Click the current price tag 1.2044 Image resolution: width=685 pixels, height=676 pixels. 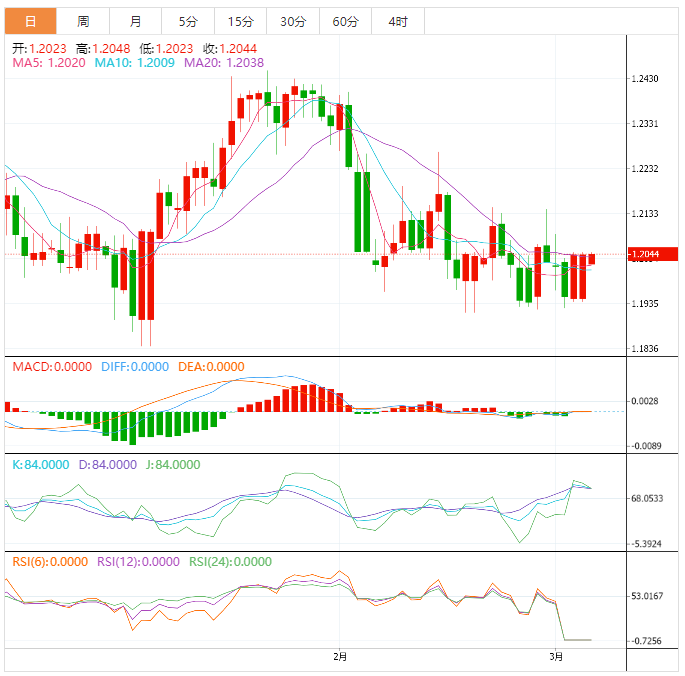coord(648,255)
